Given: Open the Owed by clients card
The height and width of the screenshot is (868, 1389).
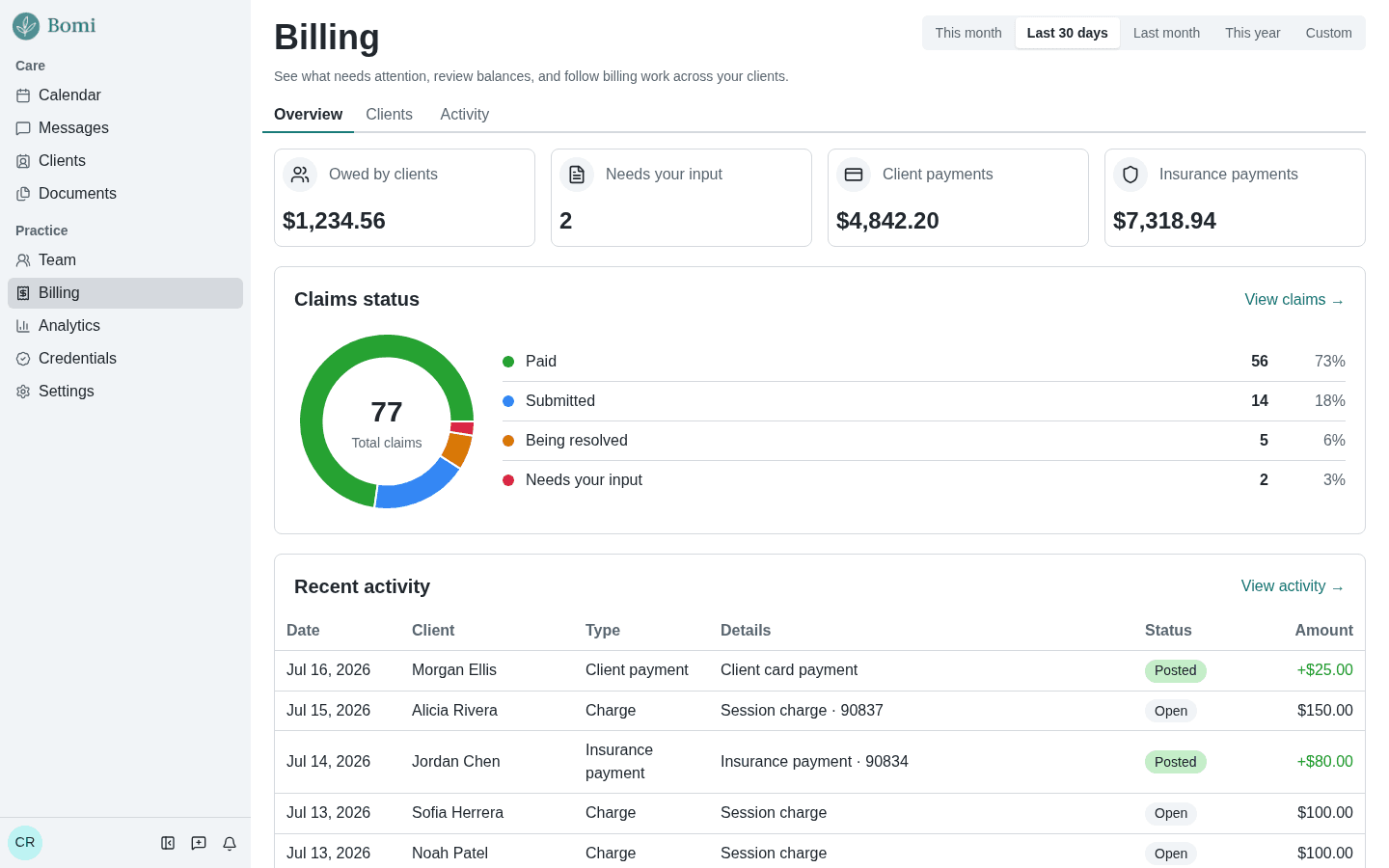Looking at the screenshot, I should point(404,198).
